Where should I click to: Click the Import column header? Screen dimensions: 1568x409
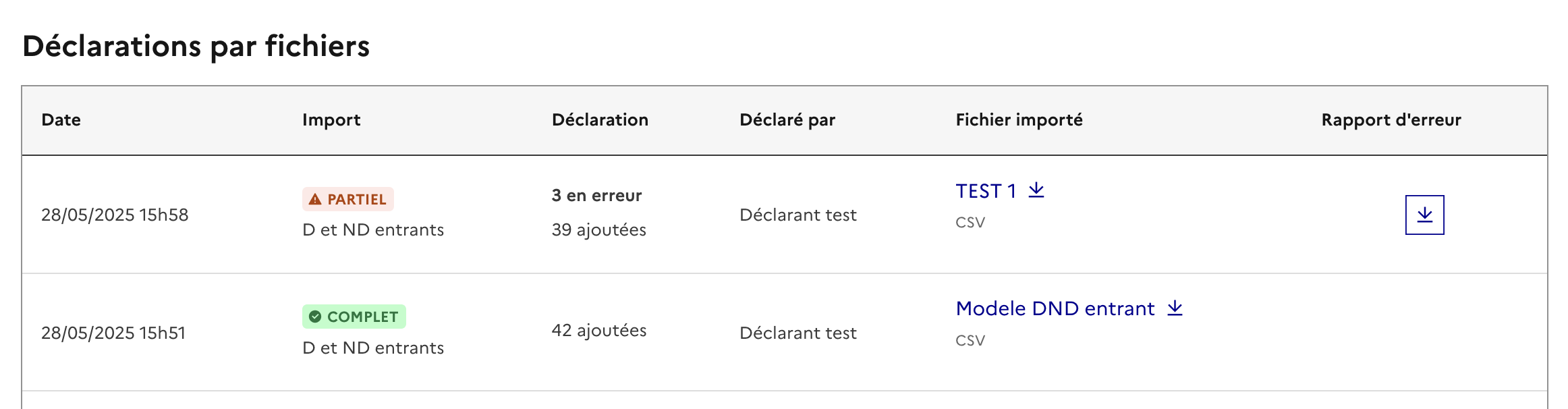[331, 120]
